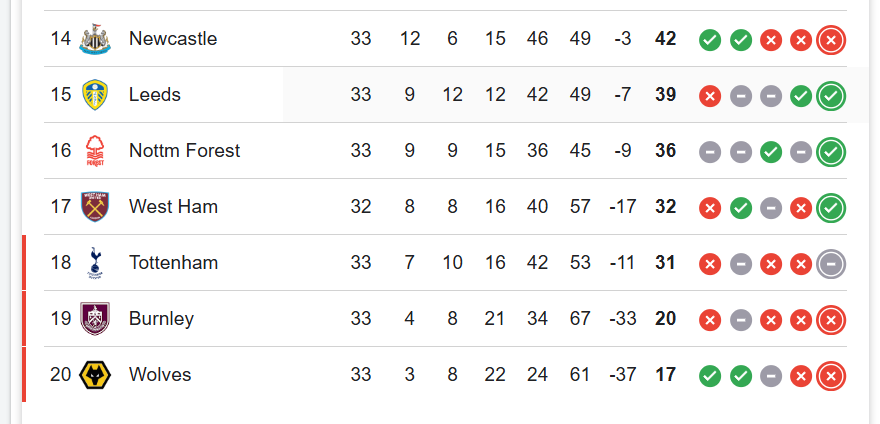The height and width of the screenshot is (424, 880).
Task: Click the Nottm Forest club crest
Action: [x=95, y=151]
